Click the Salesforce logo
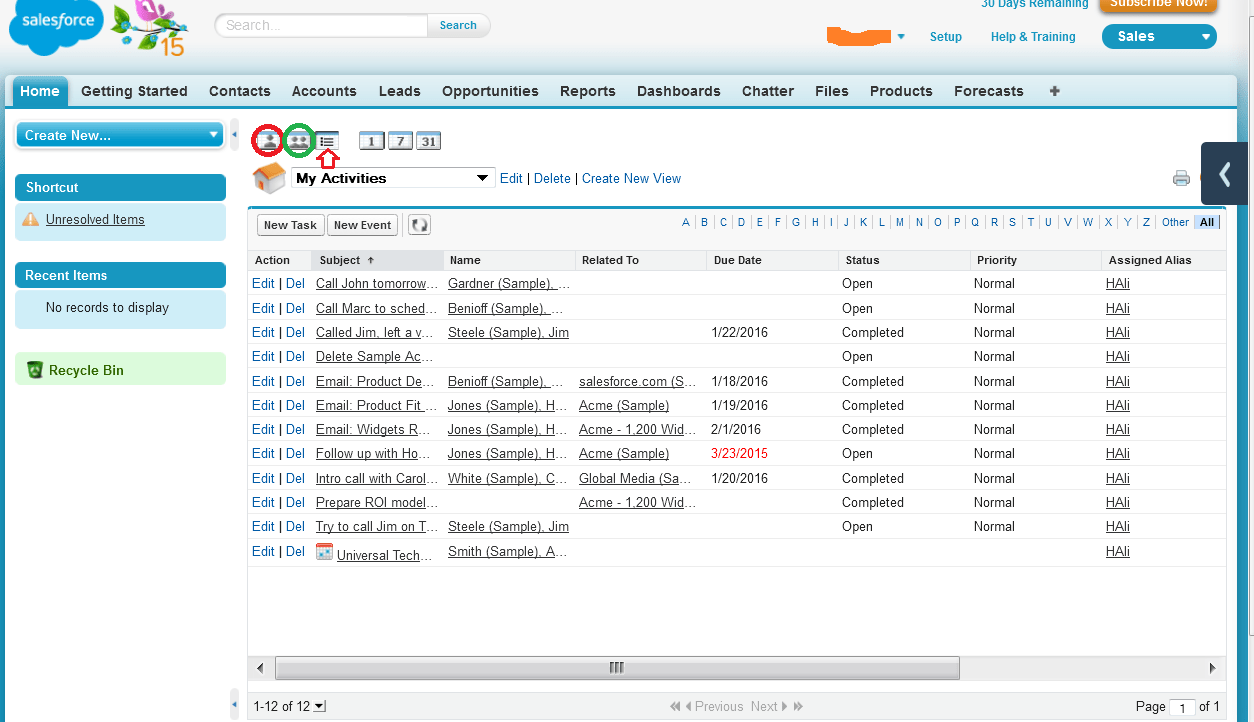The image size is (1254, 722). click(x=57, y=27)
